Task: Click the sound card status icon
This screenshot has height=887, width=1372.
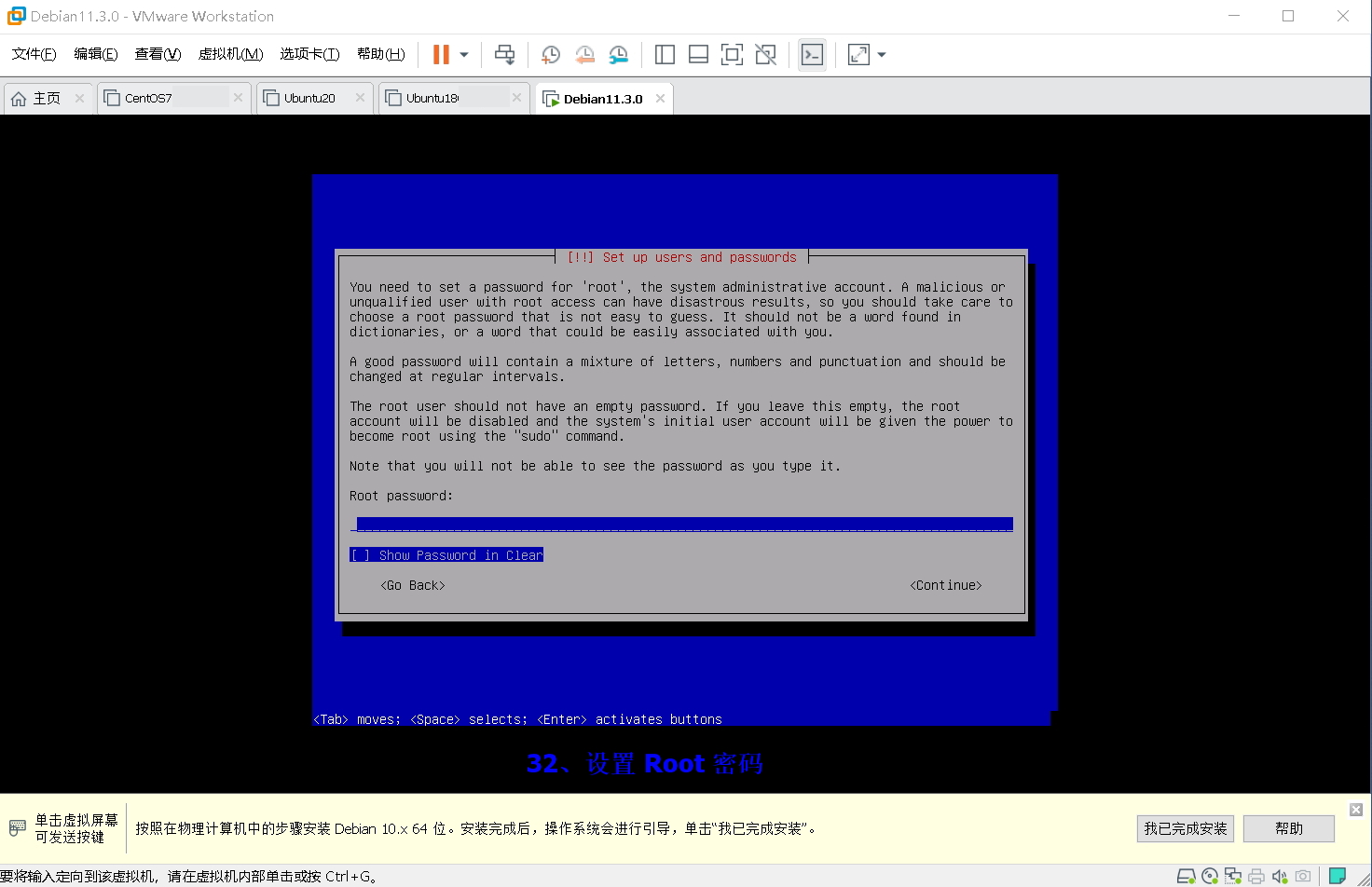Action: (x=1280, y=876)
